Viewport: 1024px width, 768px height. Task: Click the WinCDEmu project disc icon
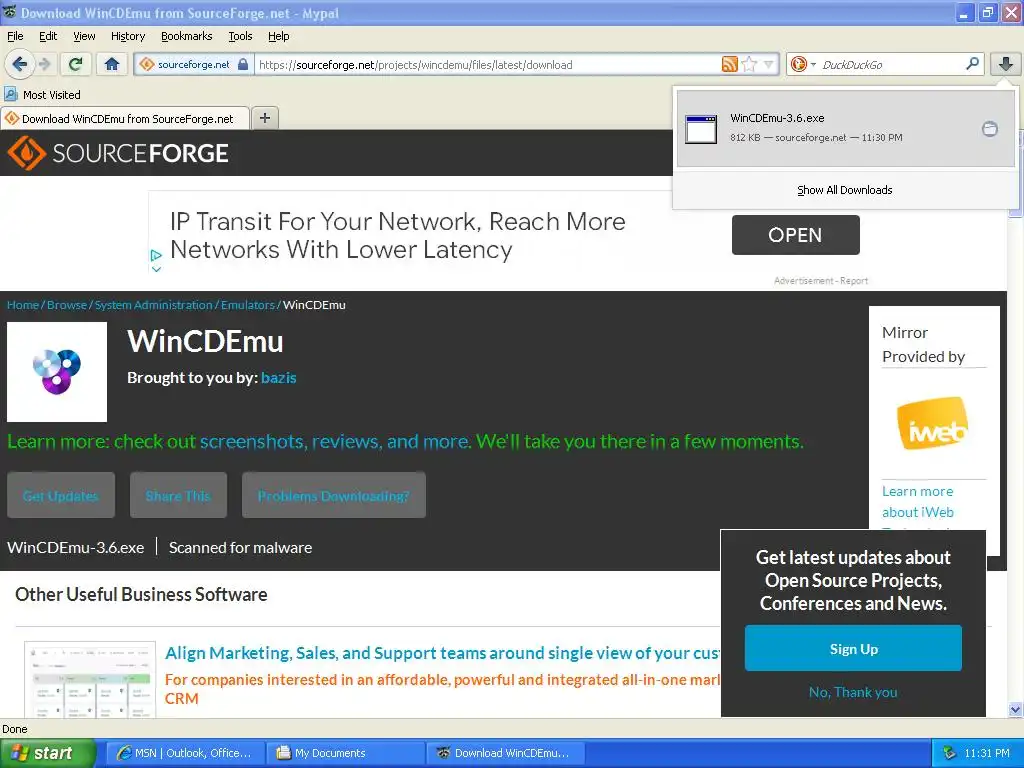57,372
